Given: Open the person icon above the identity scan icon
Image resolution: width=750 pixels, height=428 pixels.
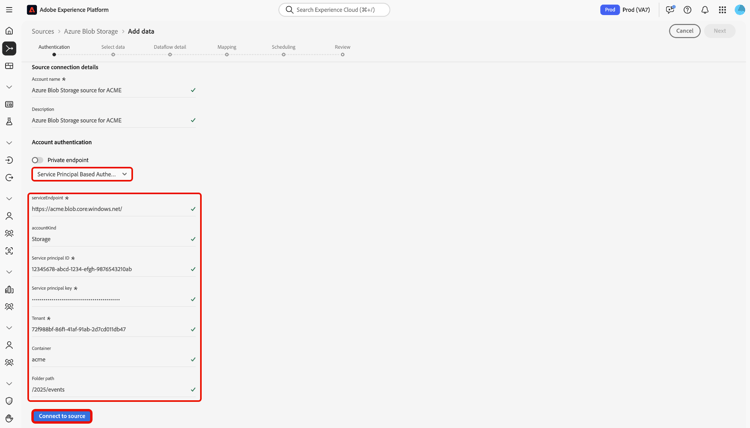Looking at the screenshot, I should 9,216.
